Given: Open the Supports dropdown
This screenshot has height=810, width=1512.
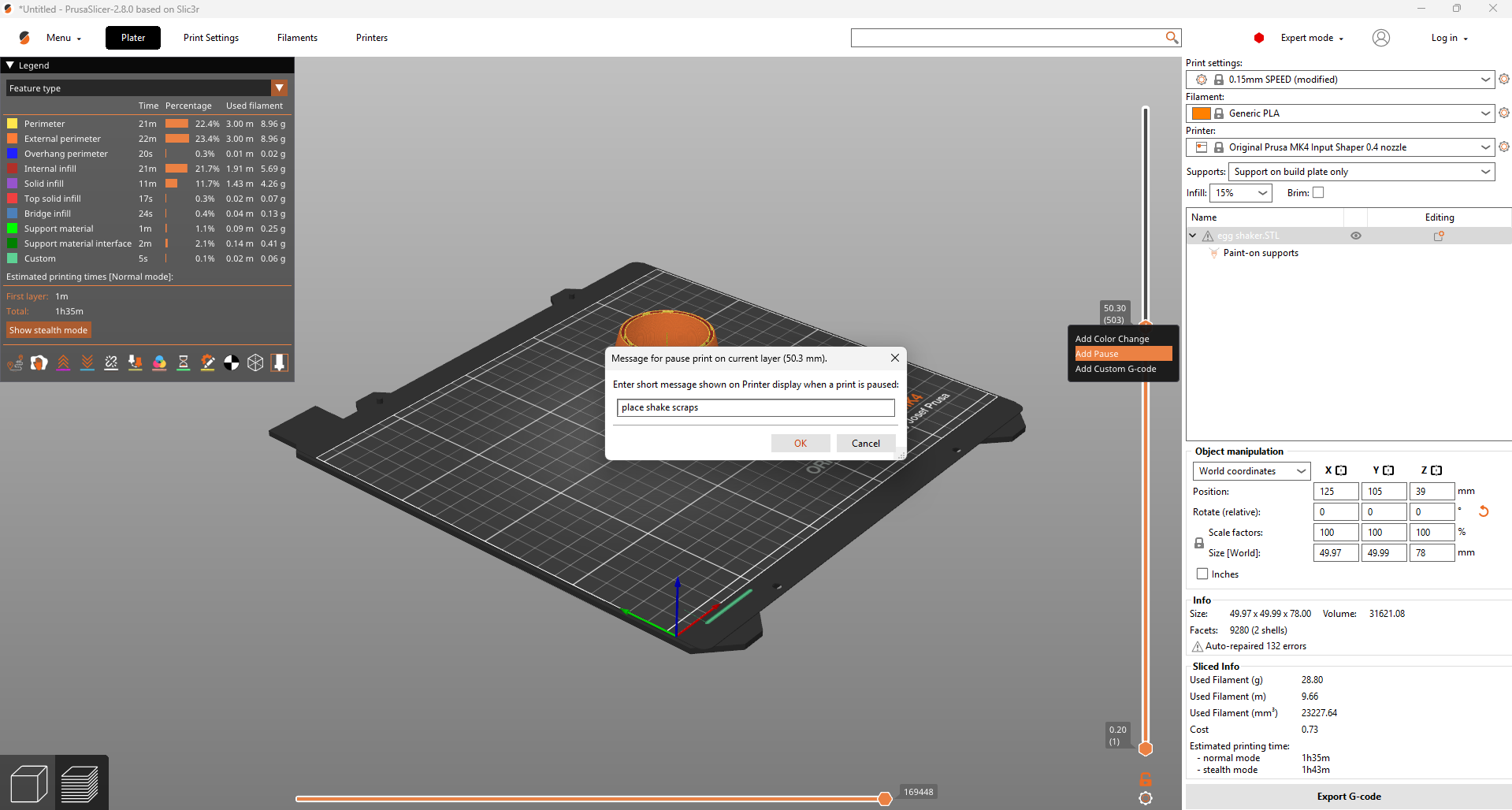Looking at the screenshot, I should (1361, 172).
